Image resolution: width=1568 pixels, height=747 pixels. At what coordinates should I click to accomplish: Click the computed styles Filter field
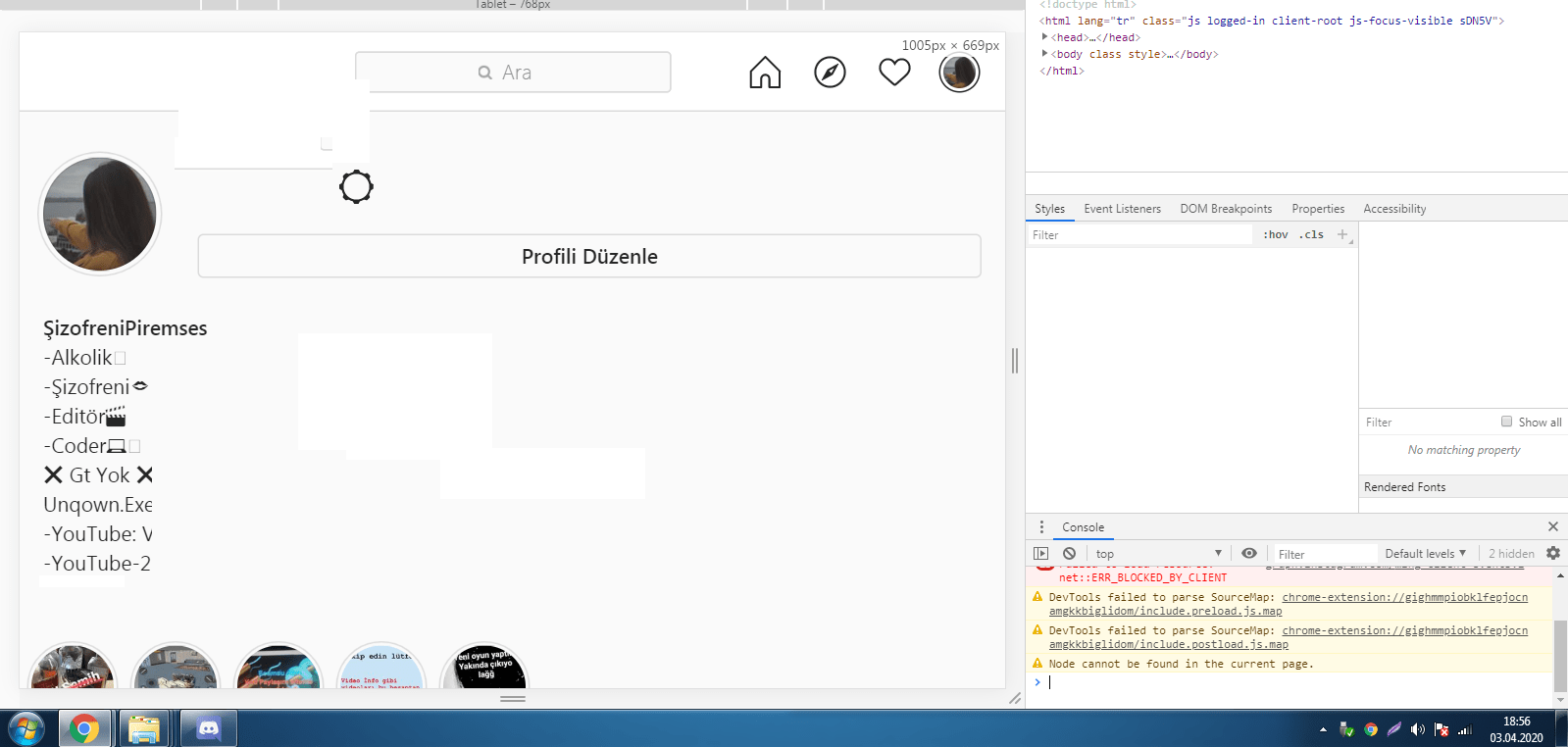[x=1428, y=423]
